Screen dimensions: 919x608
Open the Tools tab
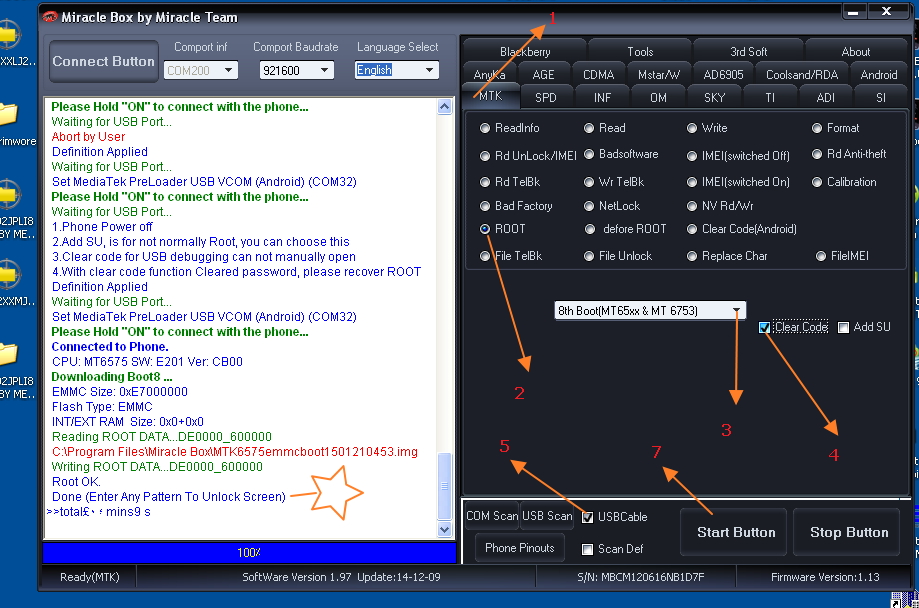(640, 52)
